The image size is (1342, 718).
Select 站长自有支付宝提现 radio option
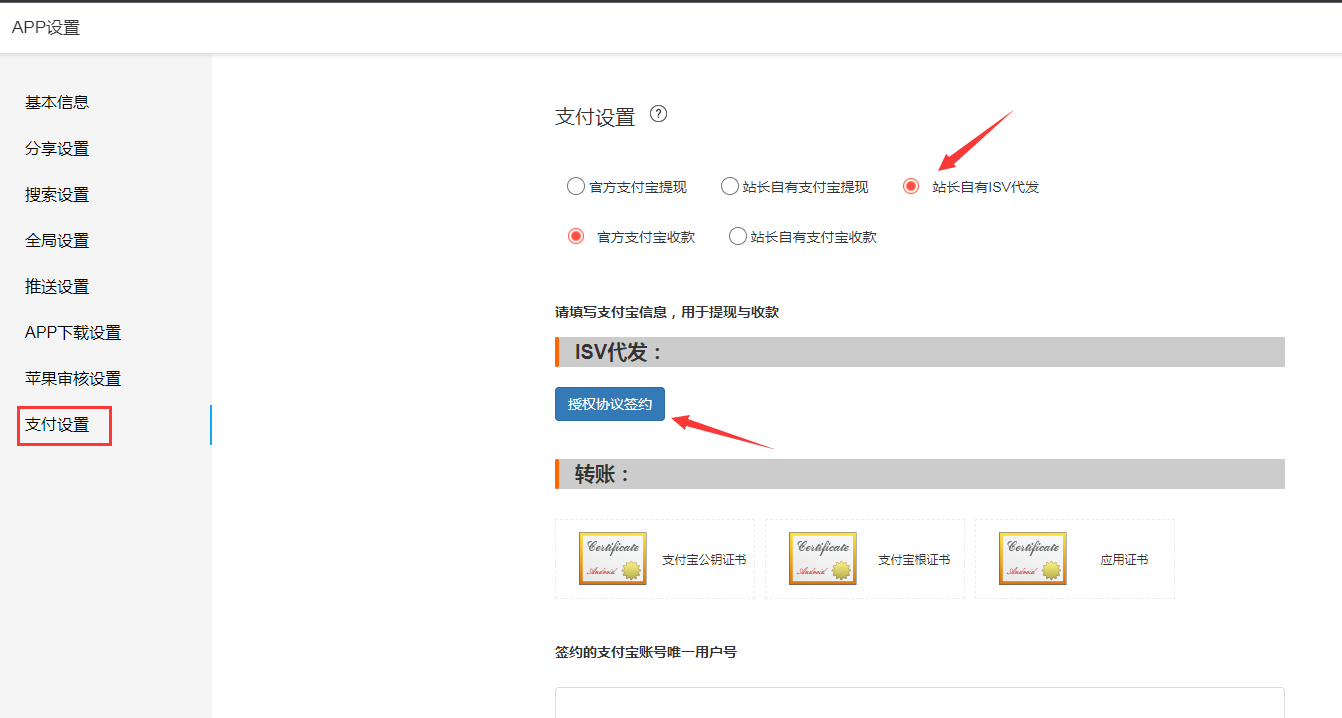[730, 186]
